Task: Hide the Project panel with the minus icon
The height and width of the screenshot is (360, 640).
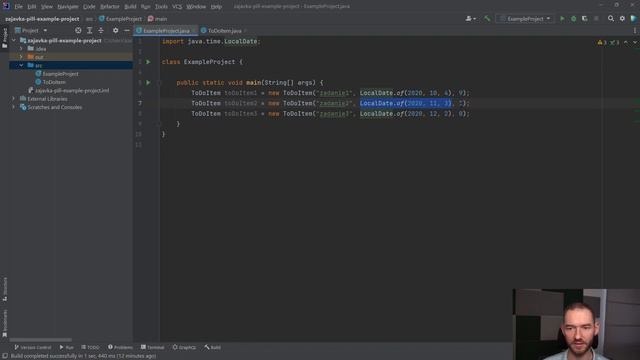Action: 127,30
